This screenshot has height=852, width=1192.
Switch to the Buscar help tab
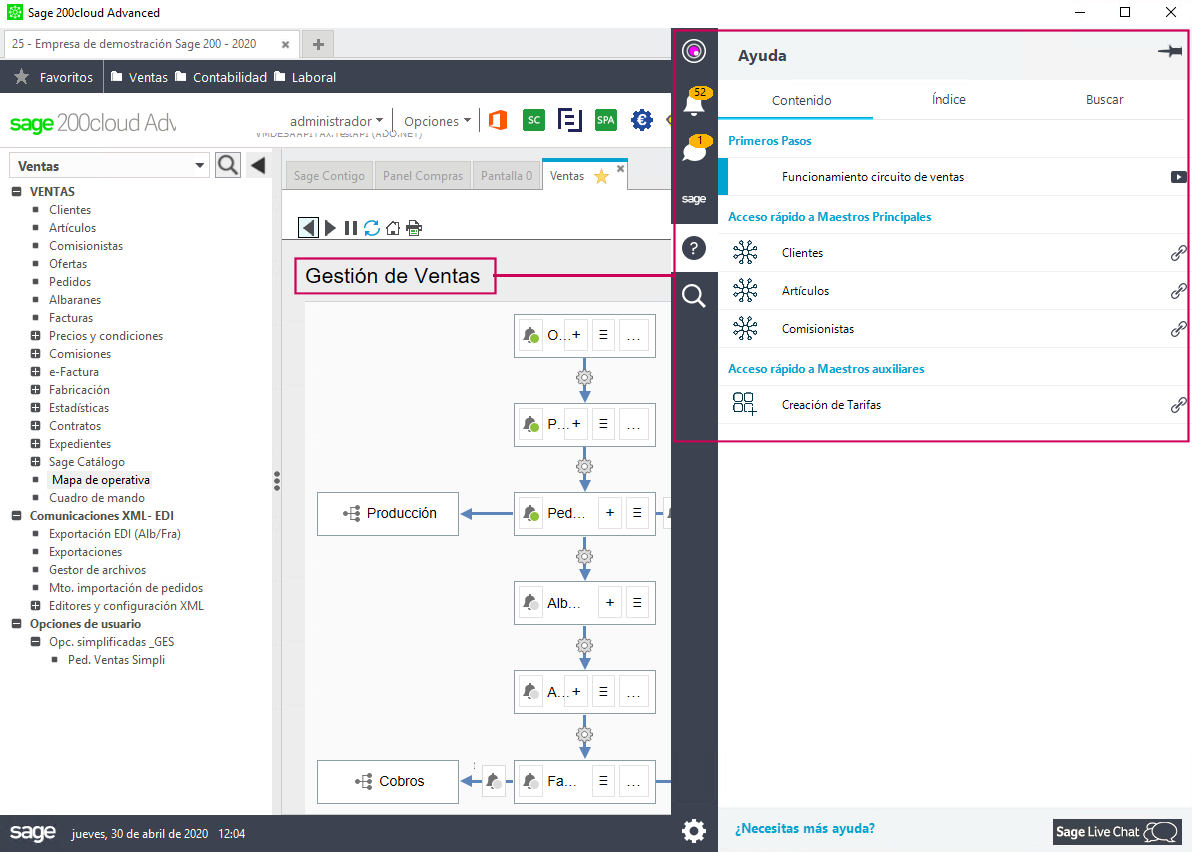[x=1104, y=100]
